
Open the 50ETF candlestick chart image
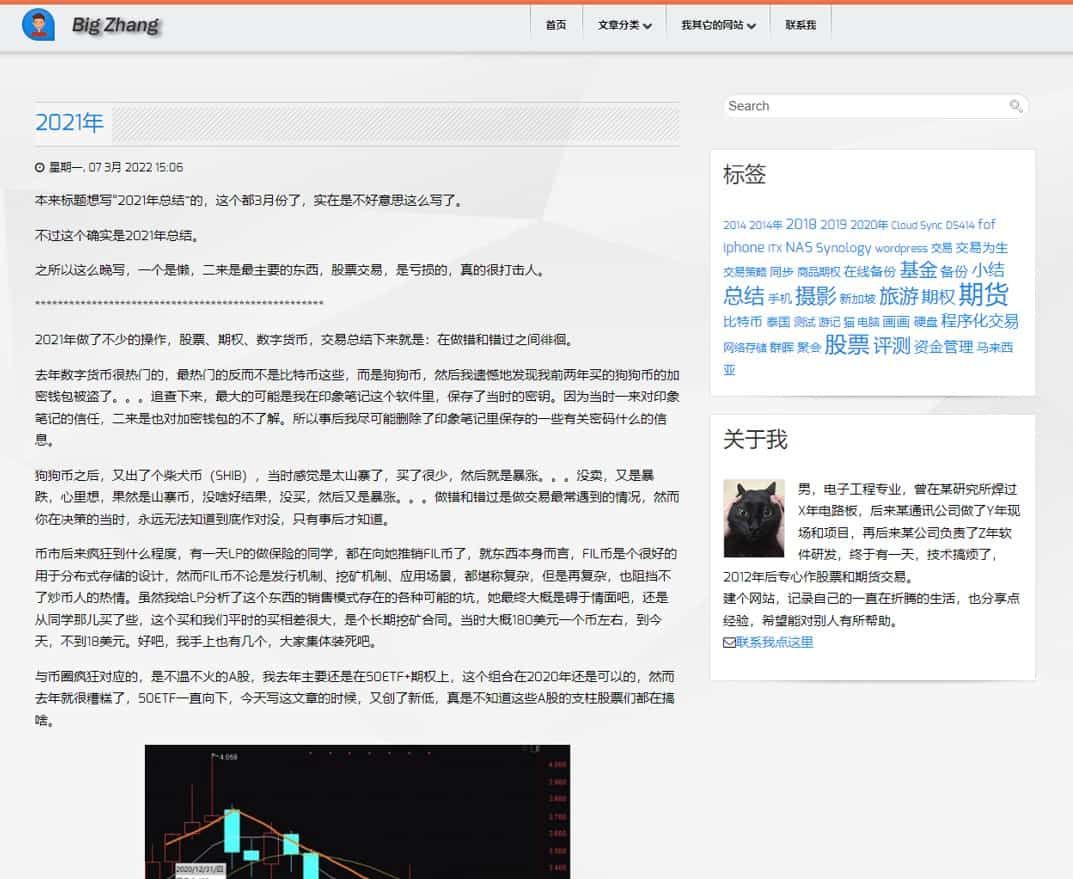[x=357, y=811]
